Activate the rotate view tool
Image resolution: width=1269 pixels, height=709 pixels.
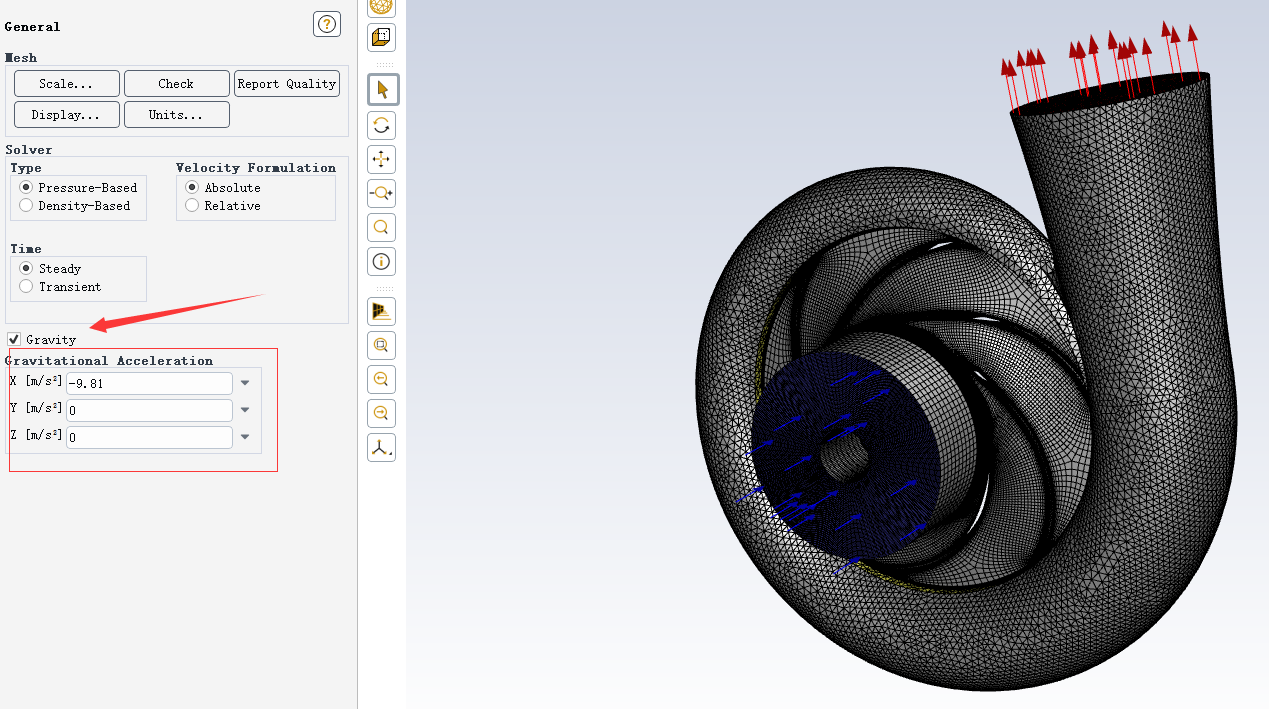pos(382,125)
